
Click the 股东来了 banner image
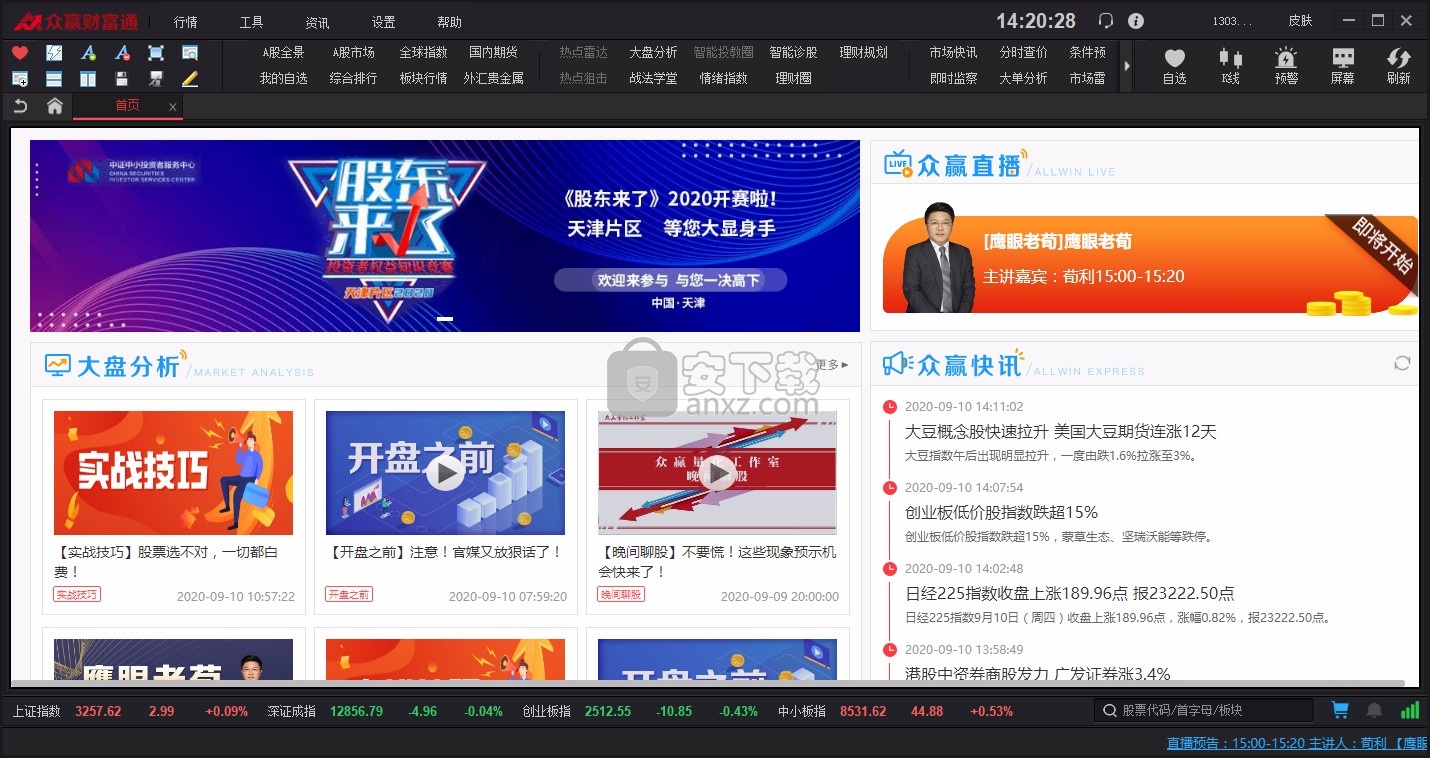tap(445, 235)
